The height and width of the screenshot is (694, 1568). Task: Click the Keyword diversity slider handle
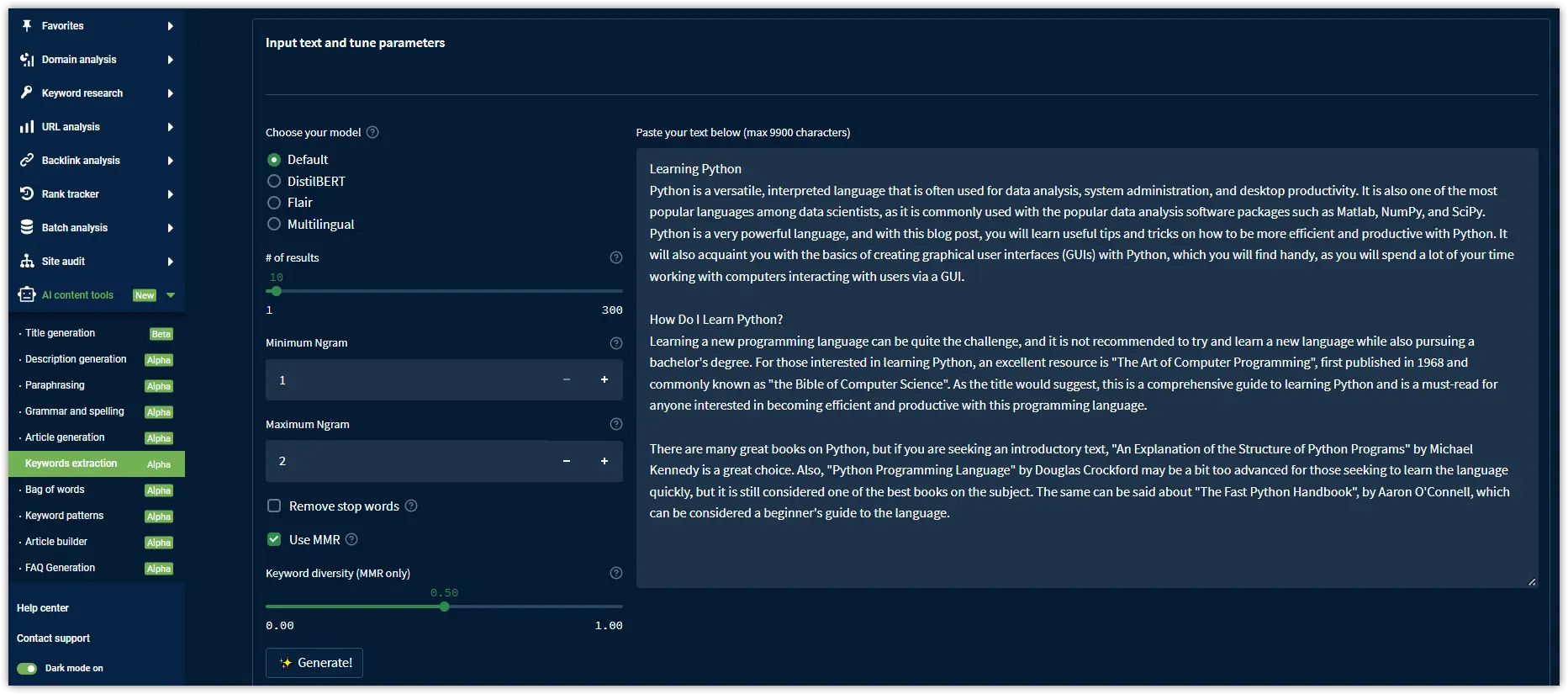pos(444,607)
